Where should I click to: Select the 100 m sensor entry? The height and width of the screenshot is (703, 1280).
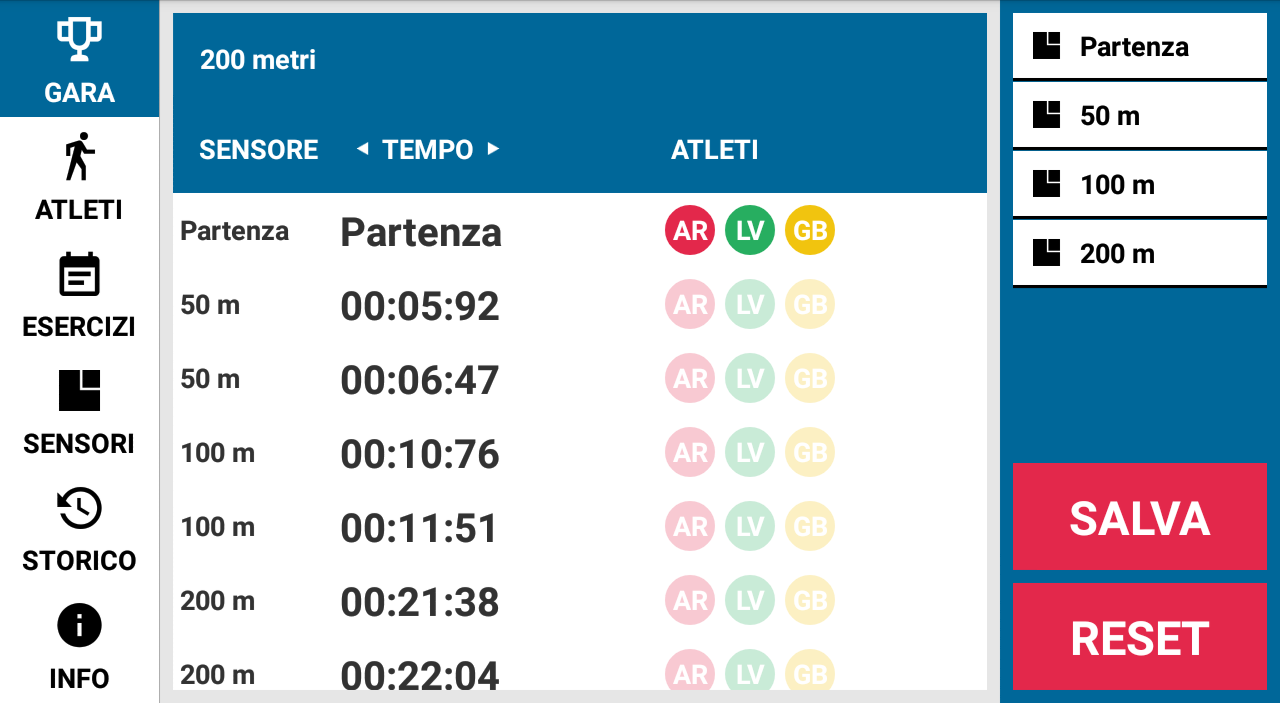pos(1140,185)
